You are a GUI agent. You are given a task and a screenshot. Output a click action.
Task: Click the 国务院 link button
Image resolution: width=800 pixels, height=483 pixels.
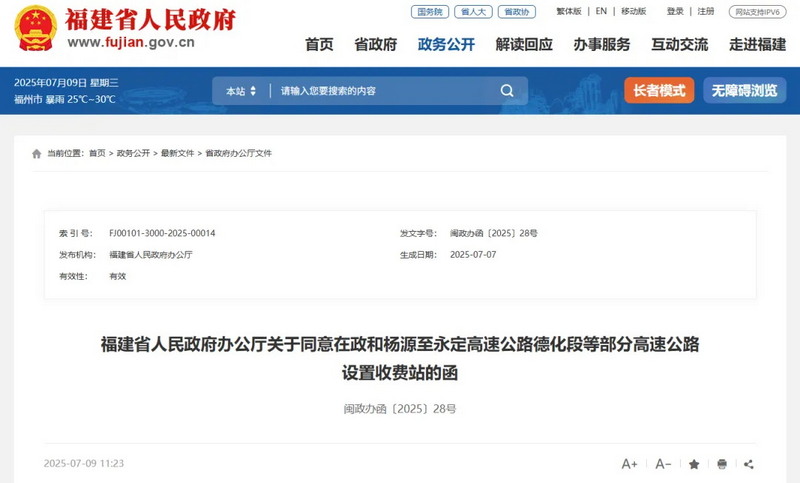[430, 12]
